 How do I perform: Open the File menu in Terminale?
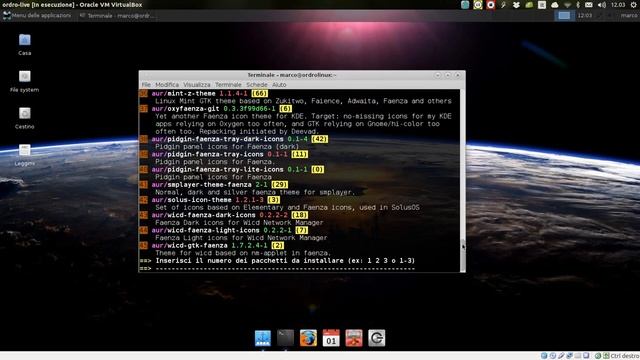pyautogui.click(x=146, y=84)
